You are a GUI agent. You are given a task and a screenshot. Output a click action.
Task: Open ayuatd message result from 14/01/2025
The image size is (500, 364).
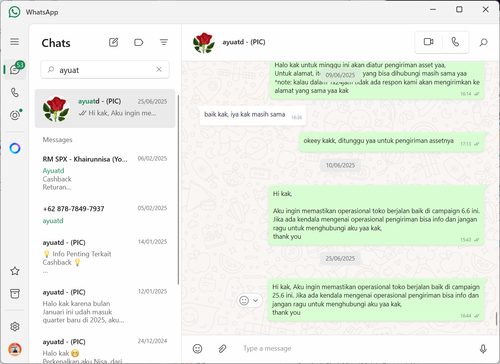tap(105, 257)
